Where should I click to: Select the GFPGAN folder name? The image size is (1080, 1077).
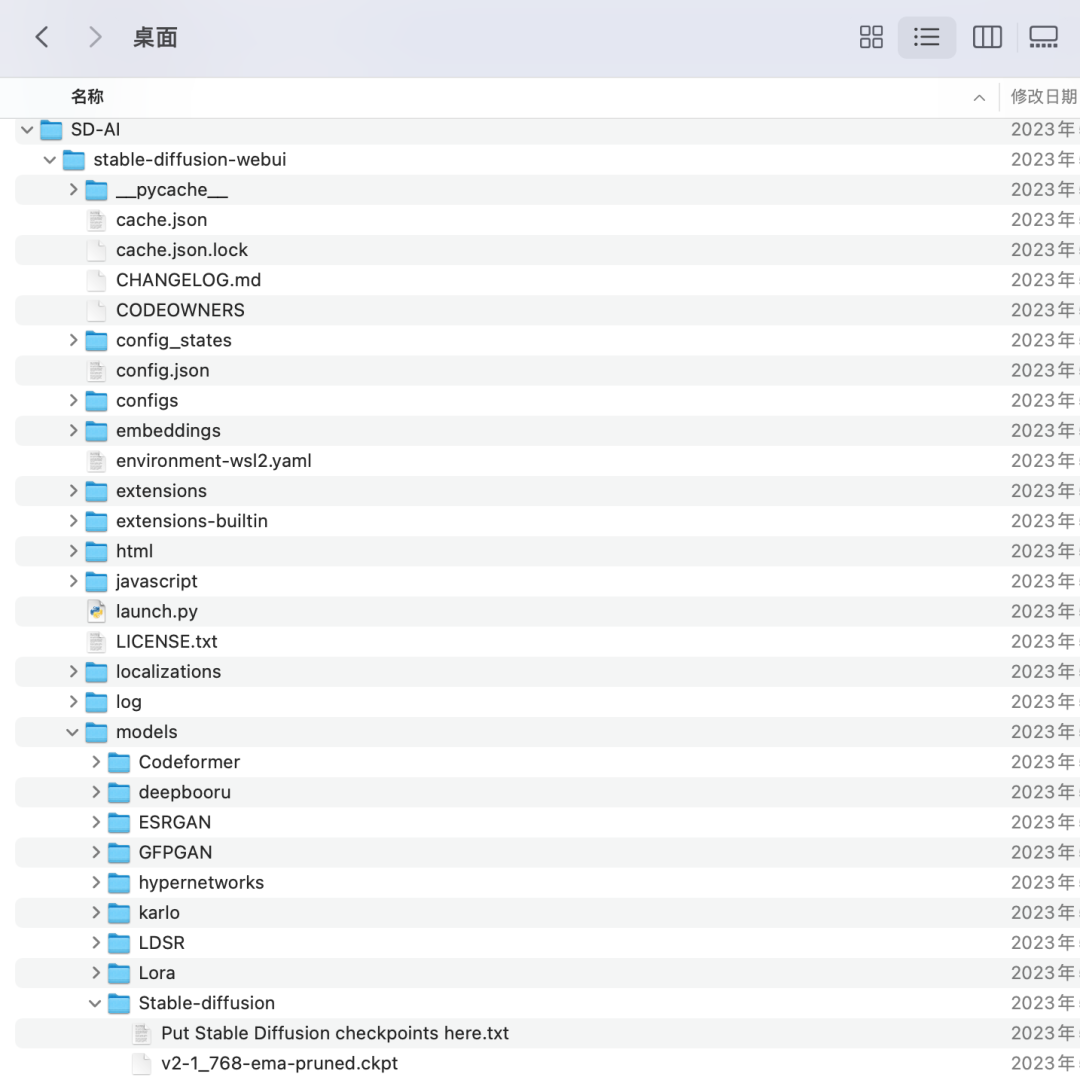pos(176,853)
